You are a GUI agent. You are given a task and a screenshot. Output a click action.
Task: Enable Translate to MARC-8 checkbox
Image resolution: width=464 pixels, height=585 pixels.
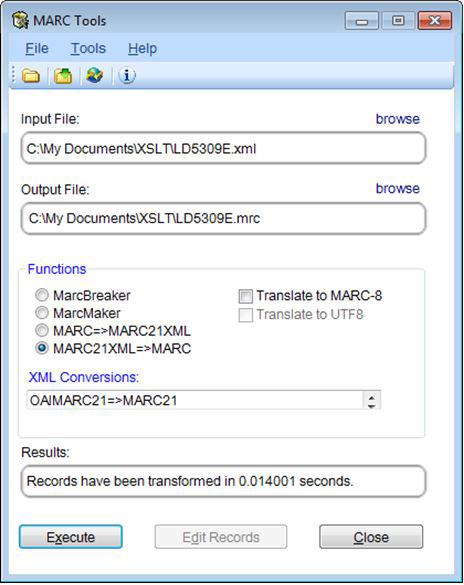(245, 296)
